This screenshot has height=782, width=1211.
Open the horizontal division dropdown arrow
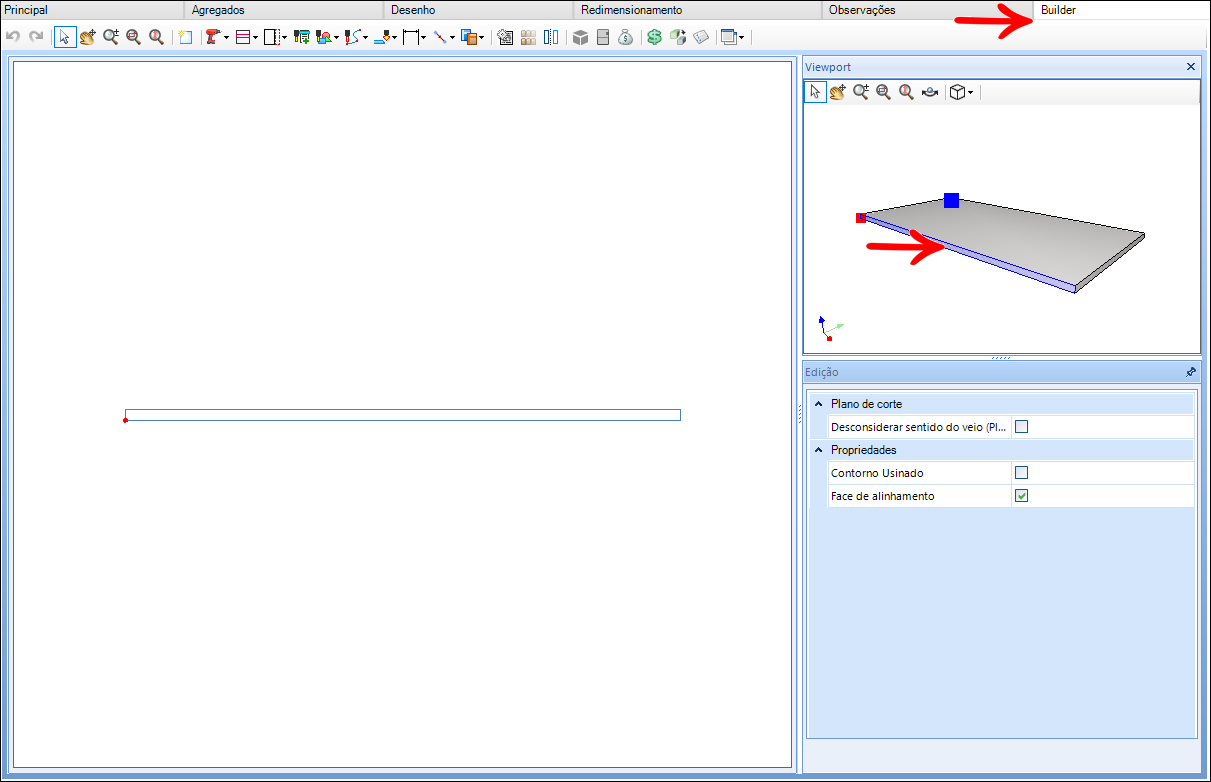tap(256, 38)
